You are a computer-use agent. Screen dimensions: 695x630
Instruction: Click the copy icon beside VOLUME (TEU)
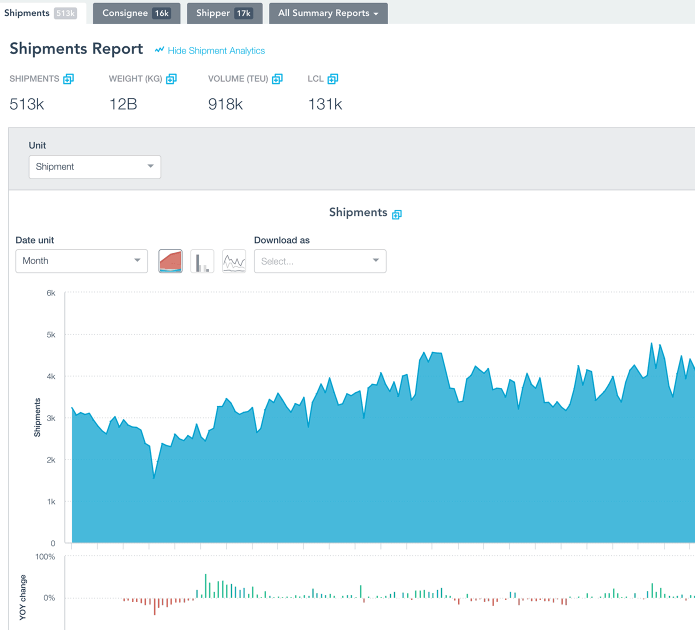point(277,79)
